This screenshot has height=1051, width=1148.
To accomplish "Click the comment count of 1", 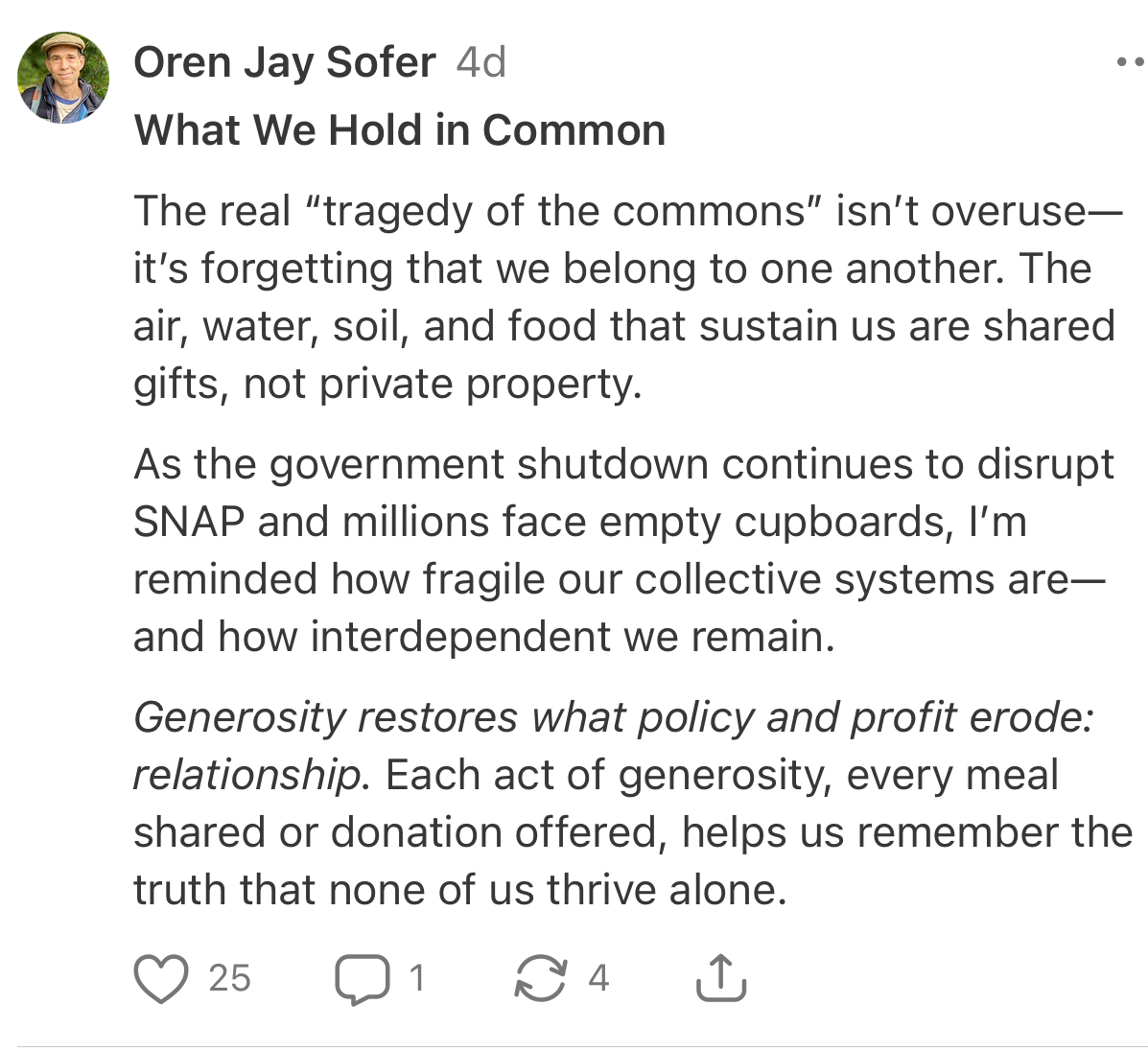I will point(416,978).
